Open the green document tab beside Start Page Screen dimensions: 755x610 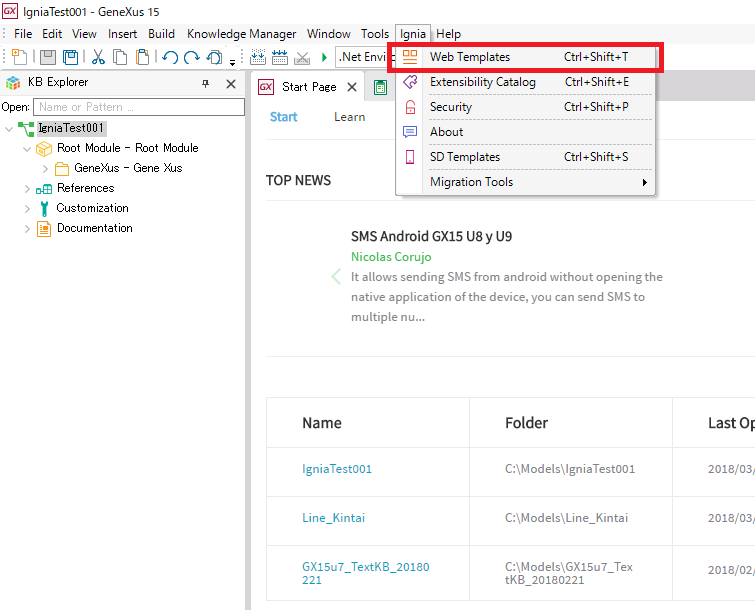[380, 87]
